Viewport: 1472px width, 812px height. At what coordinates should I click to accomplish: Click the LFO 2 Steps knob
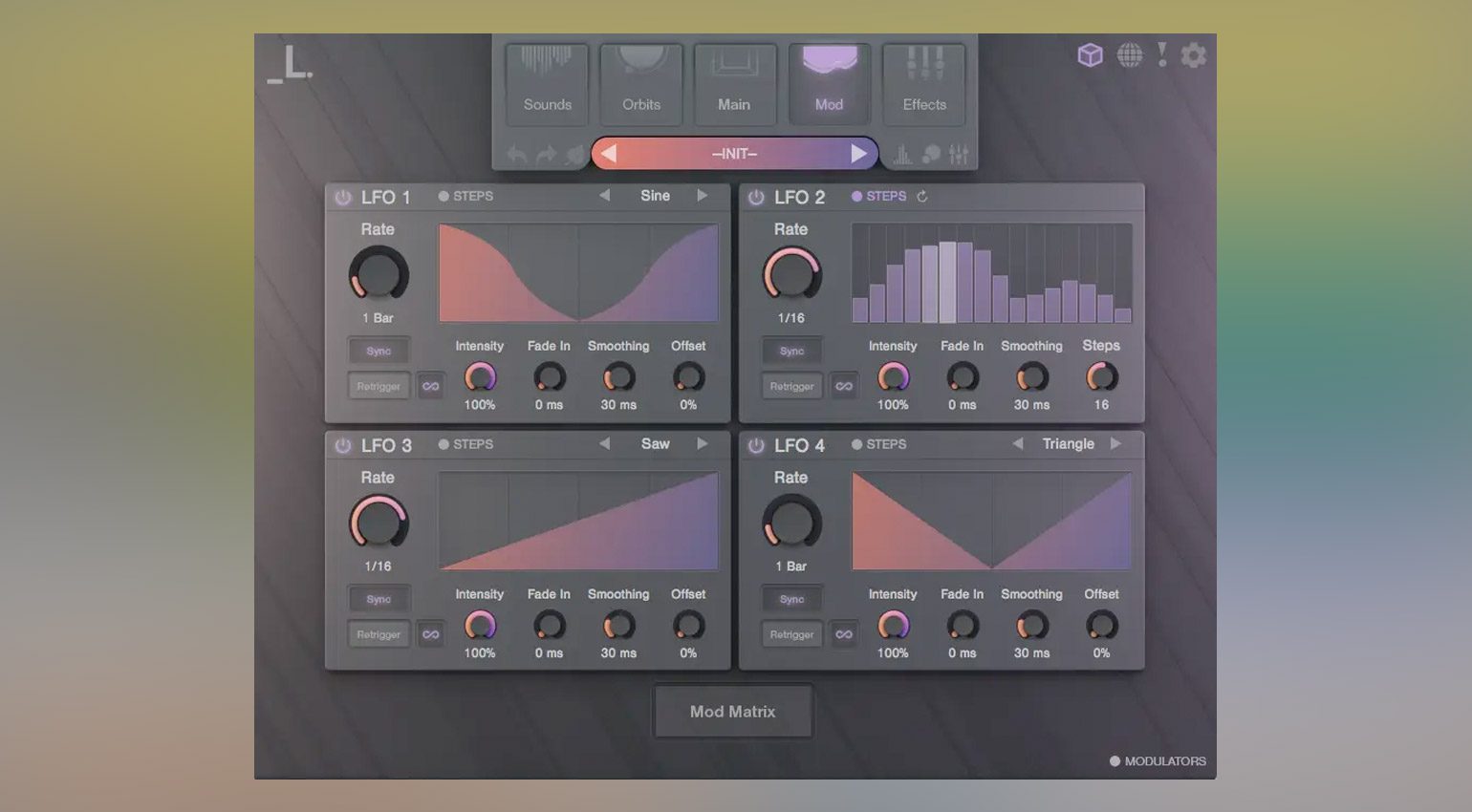coord(1101,377)
